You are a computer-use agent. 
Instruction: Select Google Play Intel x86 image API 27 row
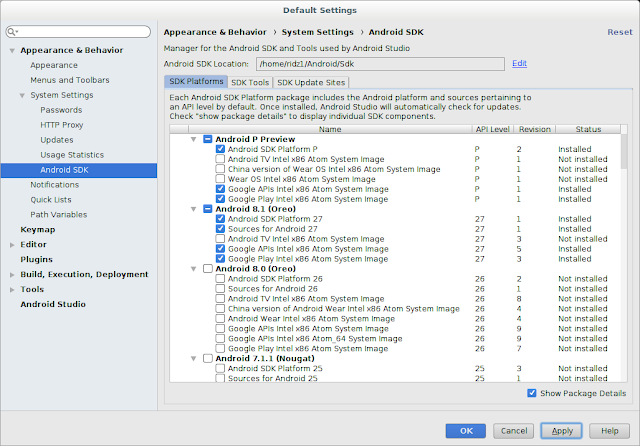395,259
